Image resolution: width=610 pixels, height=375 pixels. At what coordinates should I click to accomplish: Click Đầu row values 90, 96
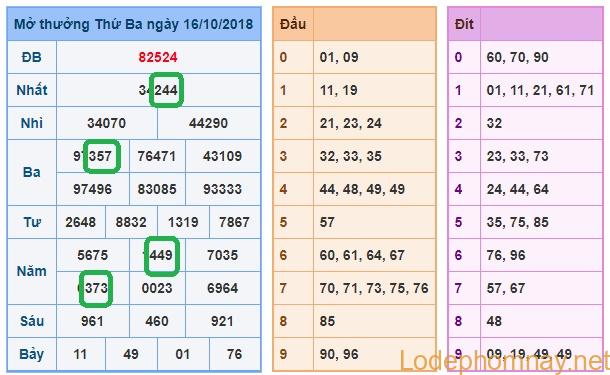[339, 355]
